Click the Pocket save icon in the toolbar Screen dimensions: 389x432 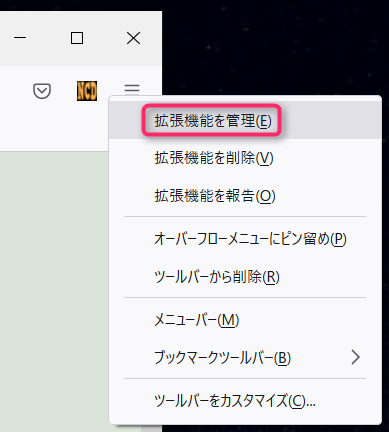click(42, 91)
